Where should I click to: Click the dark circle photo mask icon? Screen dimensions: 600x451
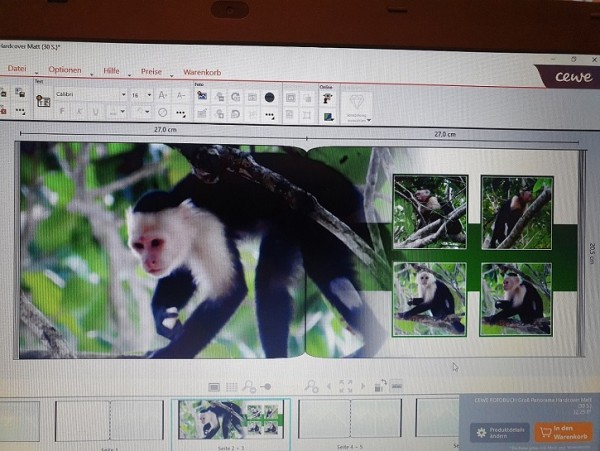(x=269, y=98)
